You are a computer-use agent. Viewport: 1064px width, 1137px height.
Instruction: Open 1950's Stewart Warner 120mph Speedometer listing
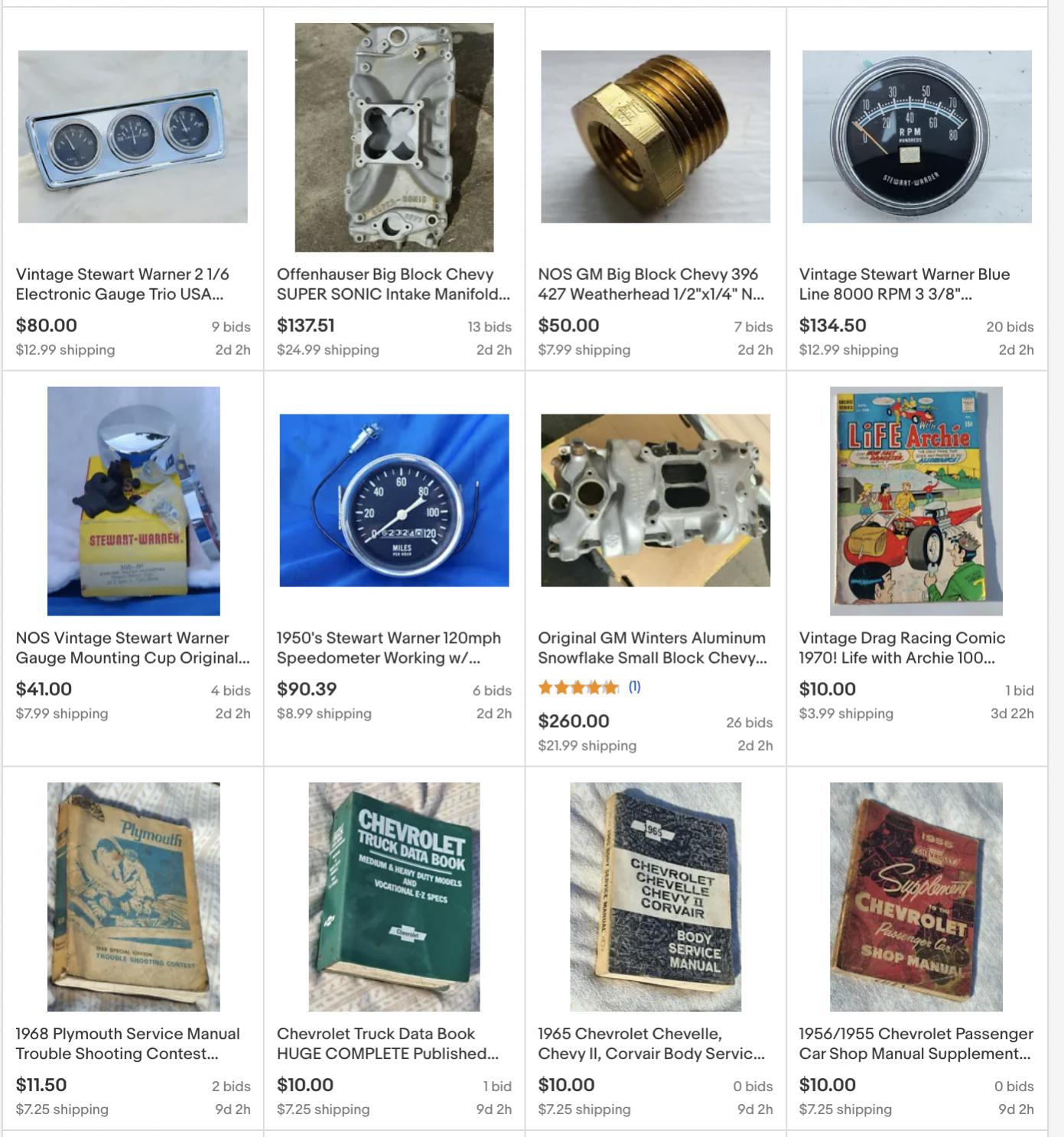point(389,648)
